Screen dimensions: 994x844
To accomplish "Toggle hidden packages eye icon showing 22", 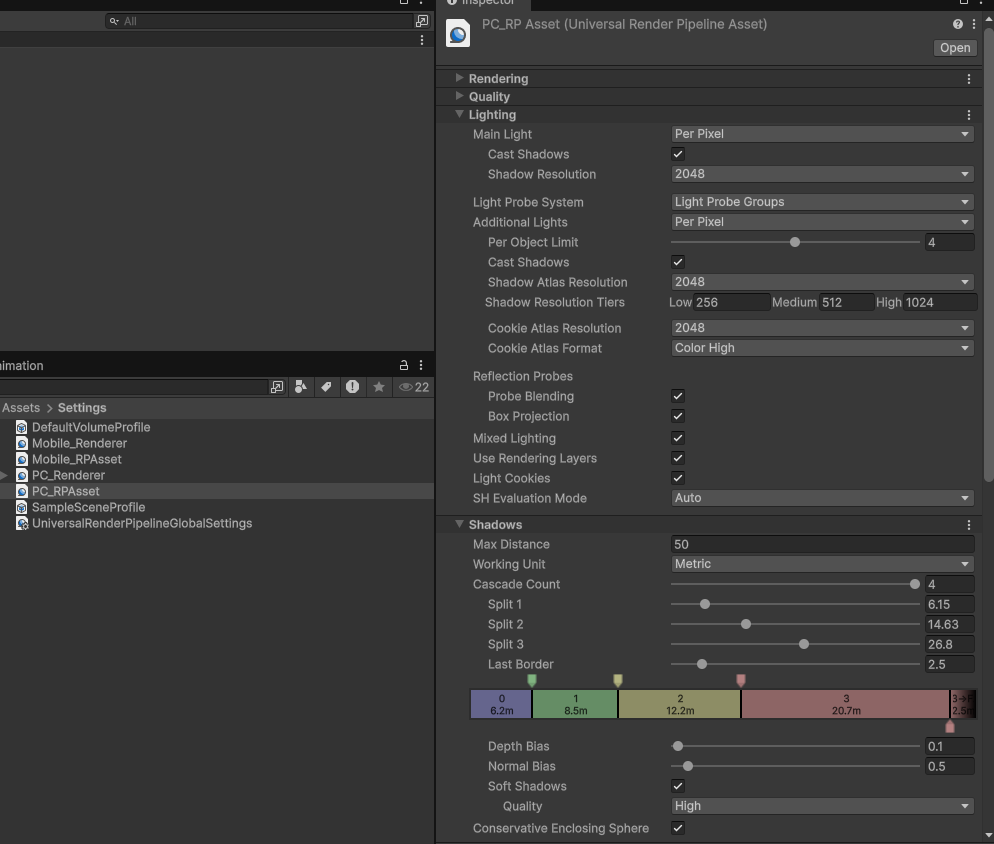I will click(413, 387).
